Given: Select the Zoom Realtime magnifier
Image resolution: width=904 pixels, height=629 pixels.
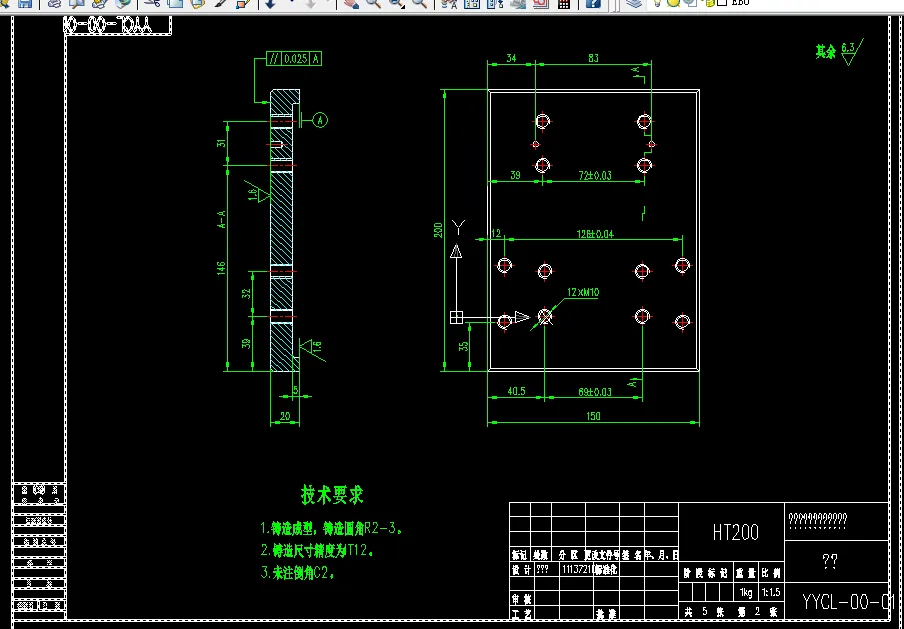Looking at the screenshot, I should point(374,3).
